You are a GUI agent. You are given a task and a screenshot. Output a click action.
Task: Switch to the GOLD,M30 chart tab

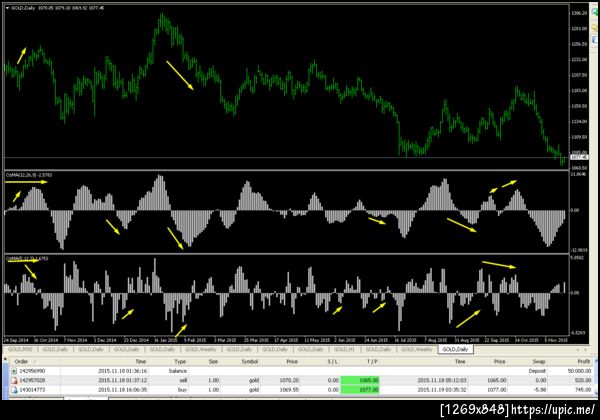click(x=20, y=349)
